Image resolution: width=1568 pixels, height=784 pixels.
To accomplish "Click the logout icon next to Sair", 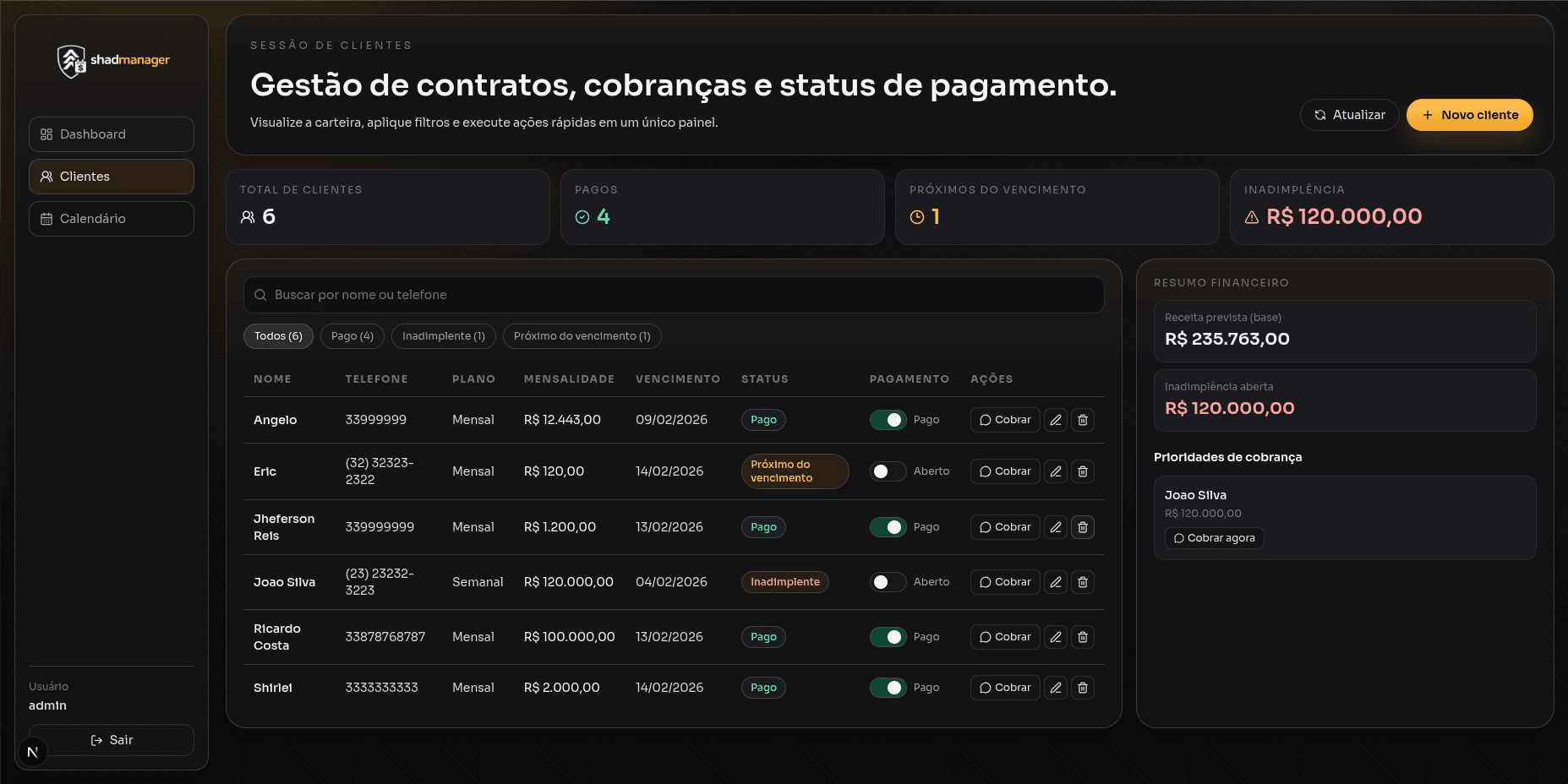I will [96, 740].
